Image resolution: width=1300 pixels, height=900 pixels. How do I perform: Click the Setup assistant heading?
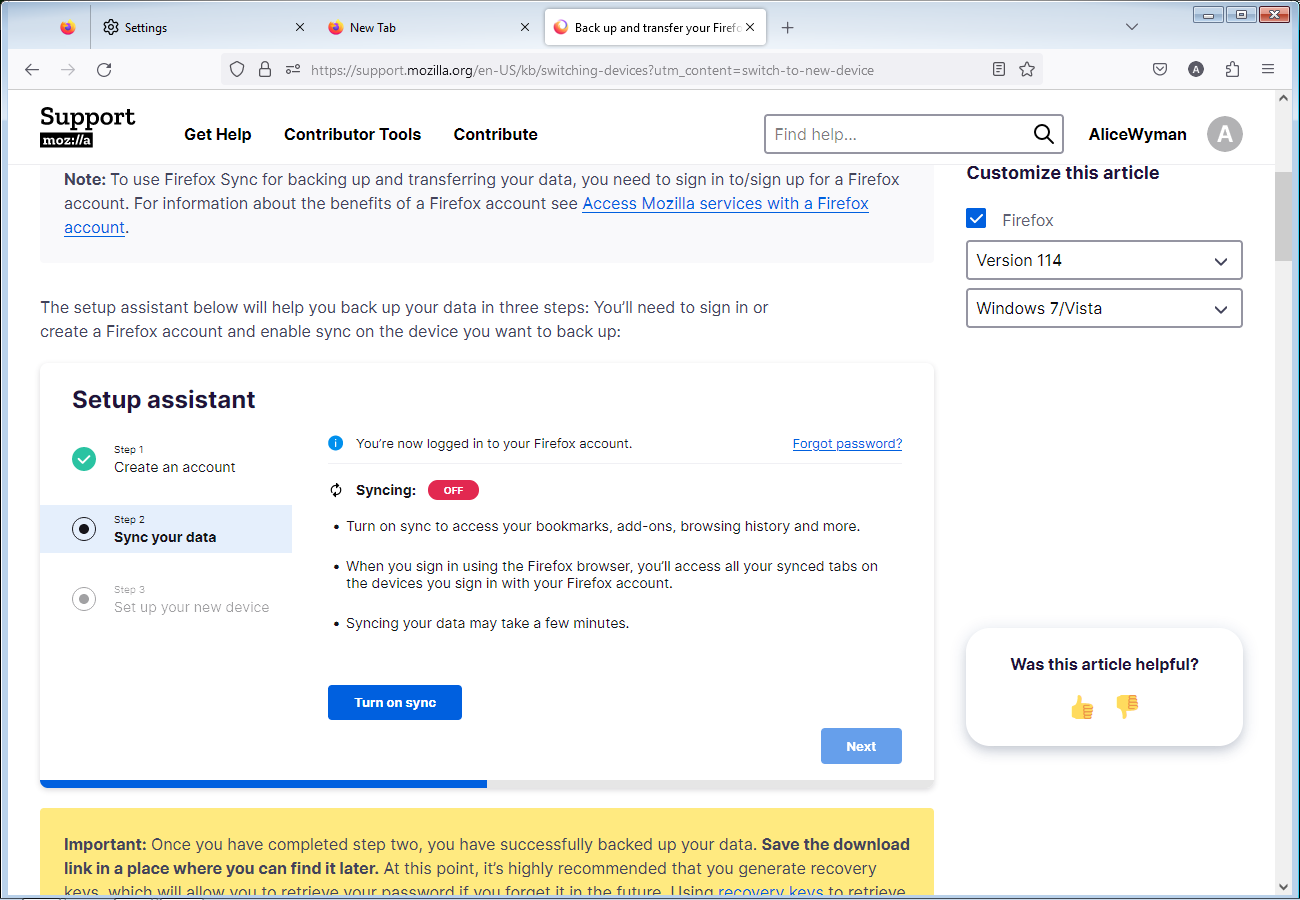164,400
